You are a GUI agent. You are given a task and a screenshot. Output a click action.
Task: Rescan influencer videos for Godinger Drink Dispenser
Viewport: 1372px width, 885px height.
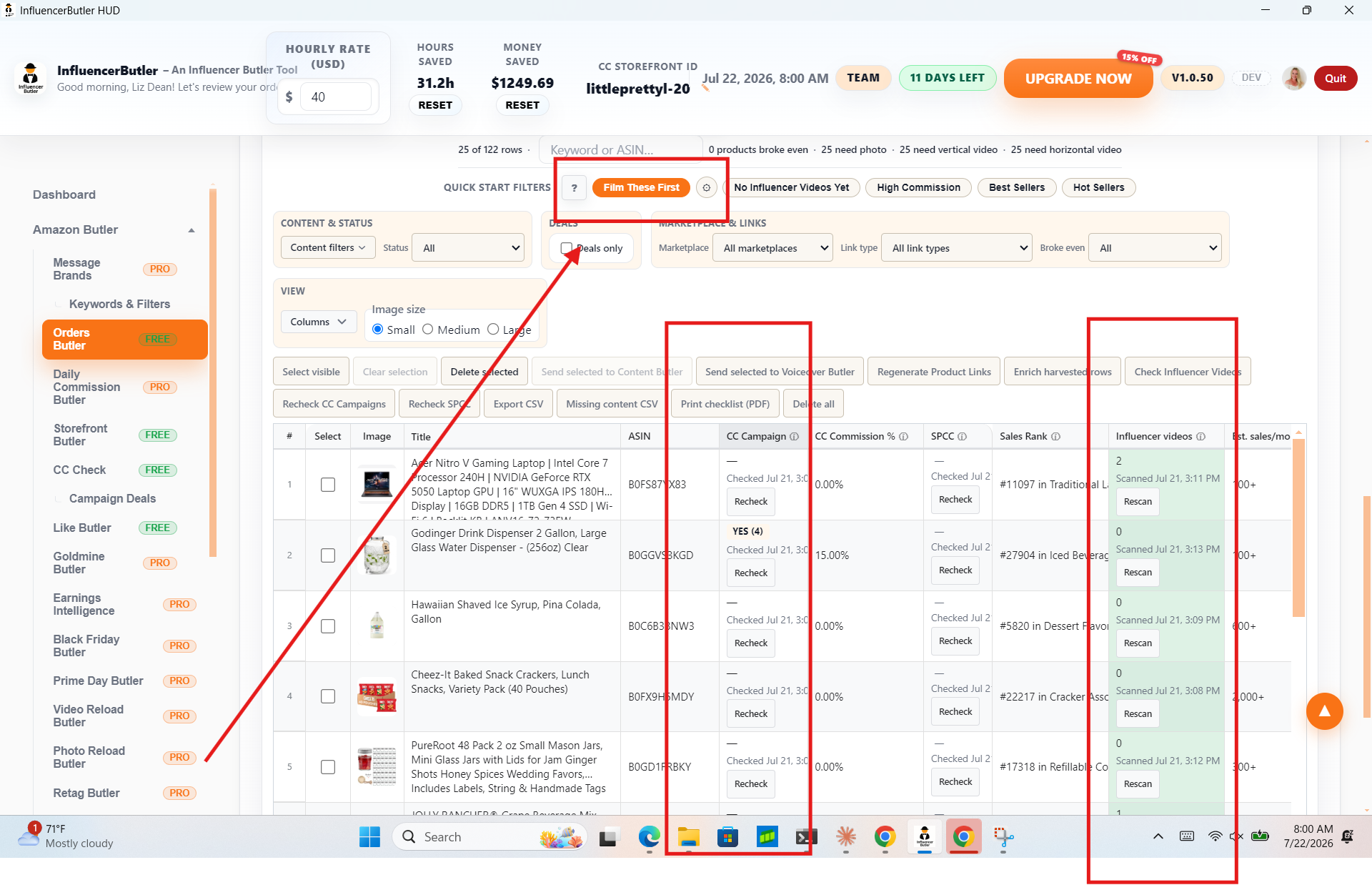(1138, 573)
